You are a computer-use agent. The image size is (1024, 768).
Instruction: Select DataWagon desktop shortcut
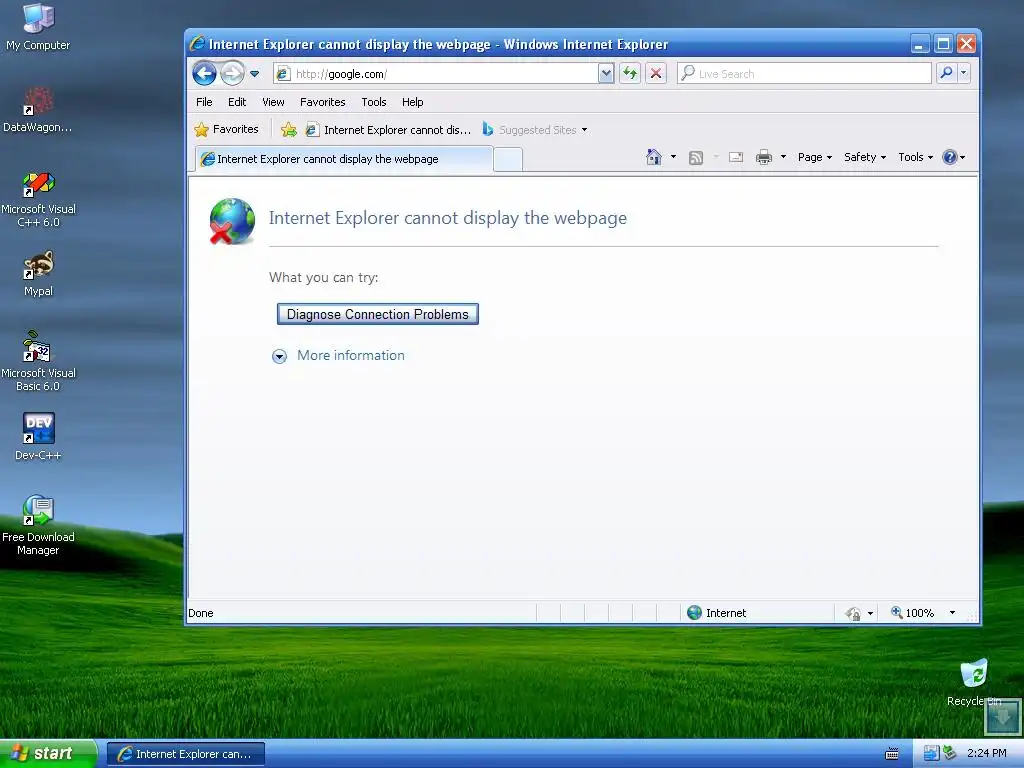38,110
